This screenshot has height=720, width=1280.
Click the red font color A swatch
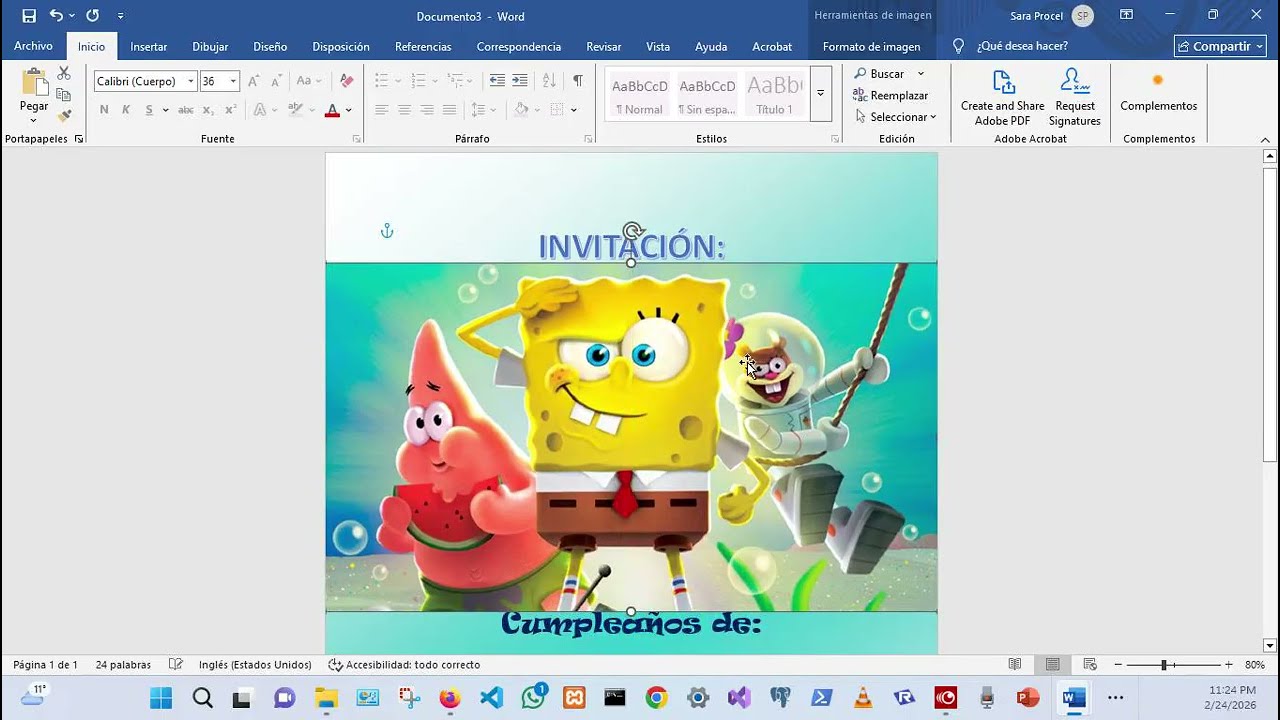(333, 110)
